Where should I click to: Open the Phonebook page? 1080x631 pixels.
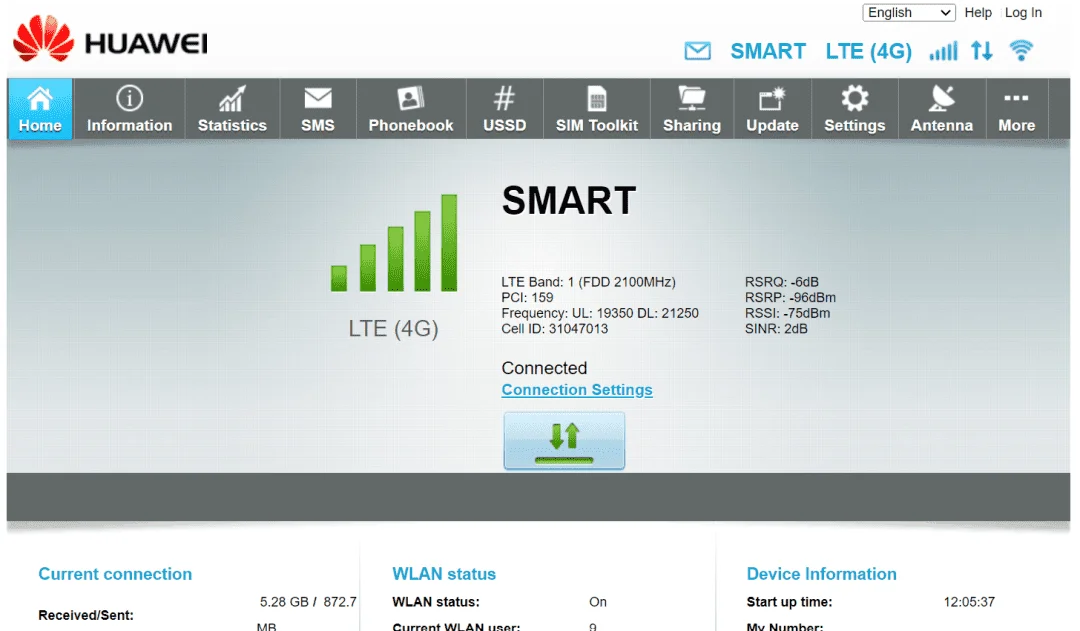click(x=411, y=109)
